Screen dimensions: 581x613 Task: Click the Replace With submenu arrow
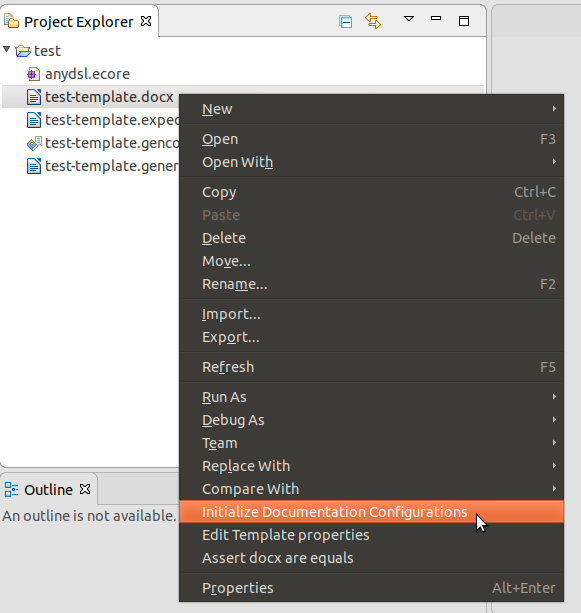[x=554, y=466]
